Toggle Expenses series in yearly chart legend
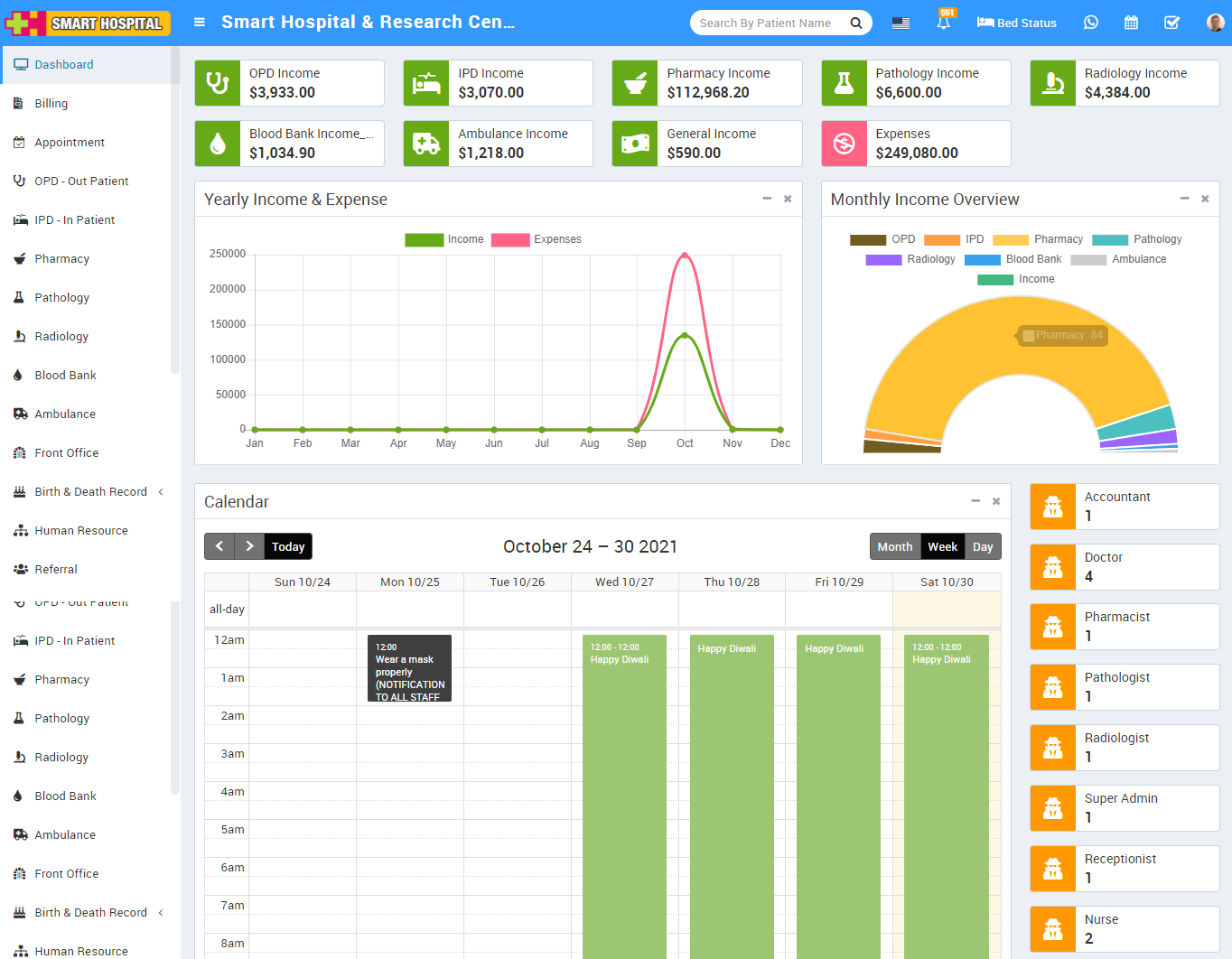Image resolution: width=1232 pixels, height=959 pixels. click(x=537, y=239)
